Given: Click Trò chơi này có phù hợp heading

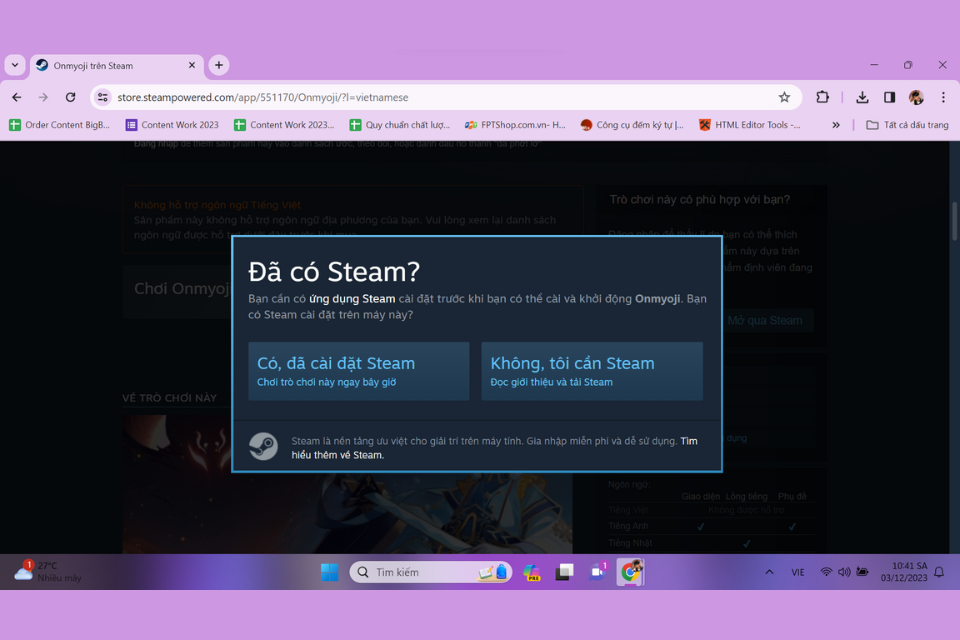Looking at the screenshot, I should [700, 200].
